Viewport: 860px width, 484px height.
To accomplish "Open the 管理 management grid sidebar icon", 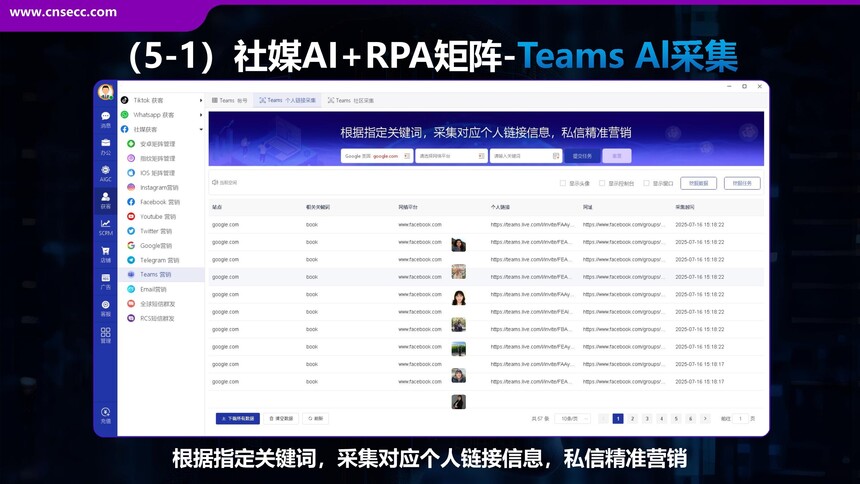I will coord(105,335).
